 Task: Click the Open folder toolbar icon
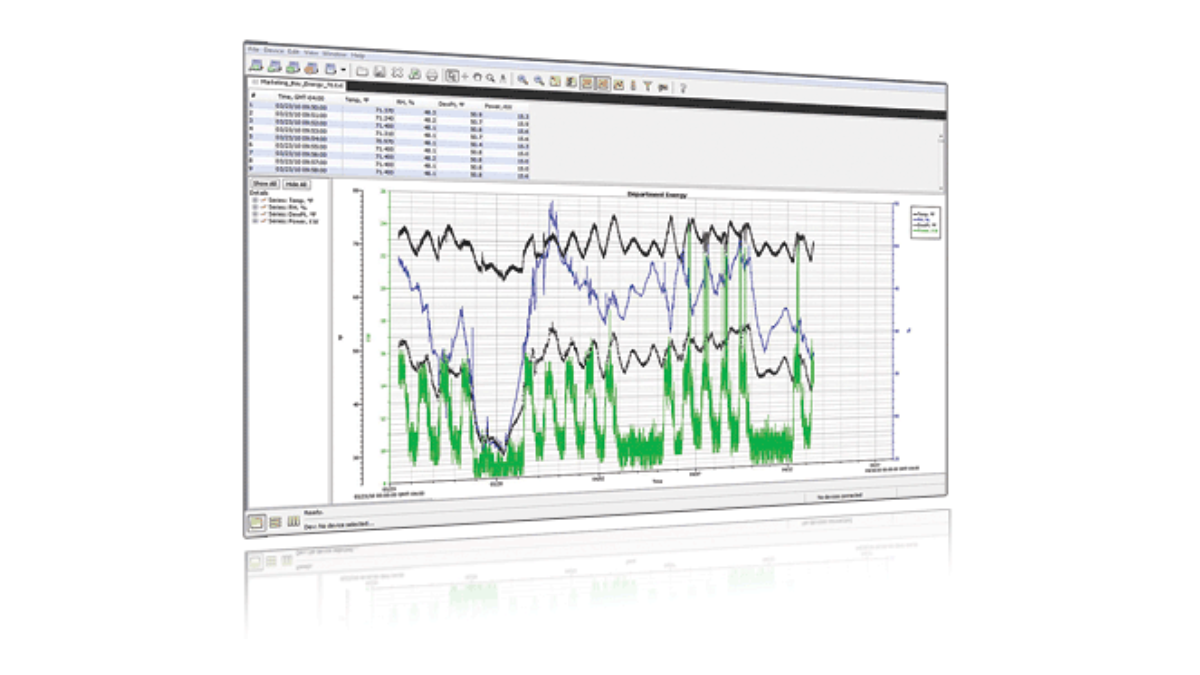pos(362,71)
